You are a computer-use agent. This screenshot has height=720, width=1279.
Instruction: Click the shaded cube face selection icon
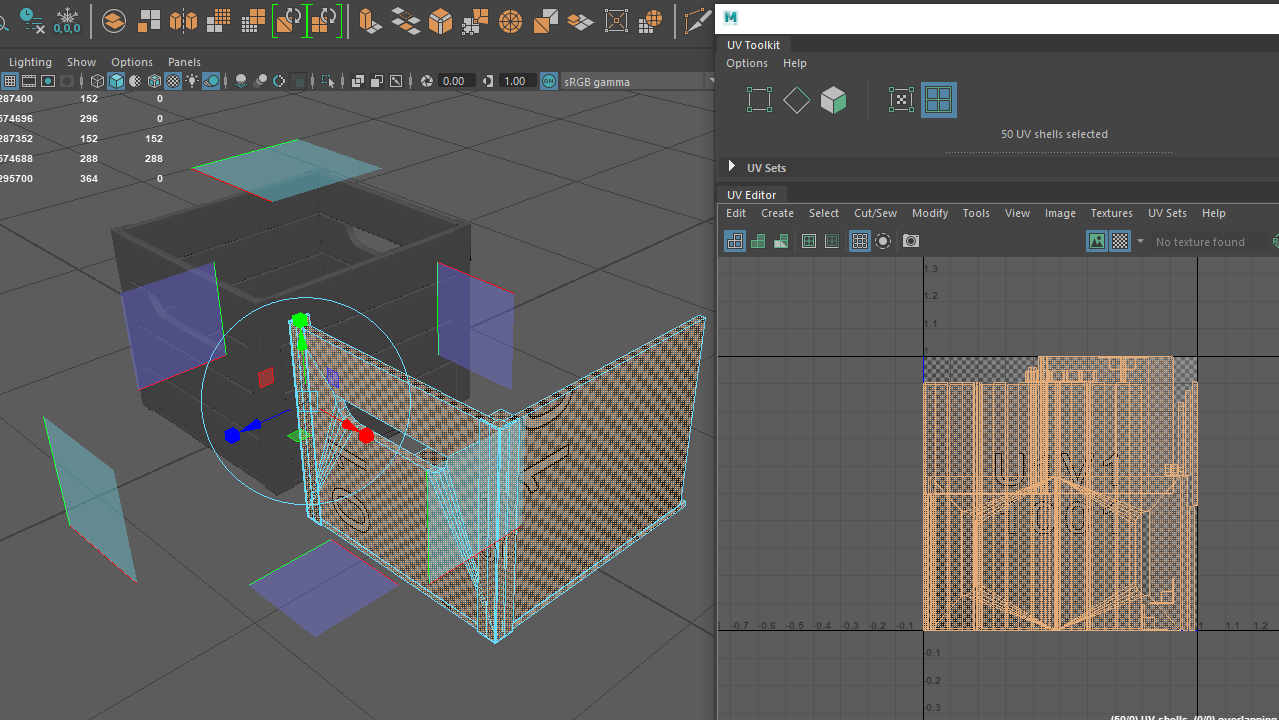coord(833,100)
